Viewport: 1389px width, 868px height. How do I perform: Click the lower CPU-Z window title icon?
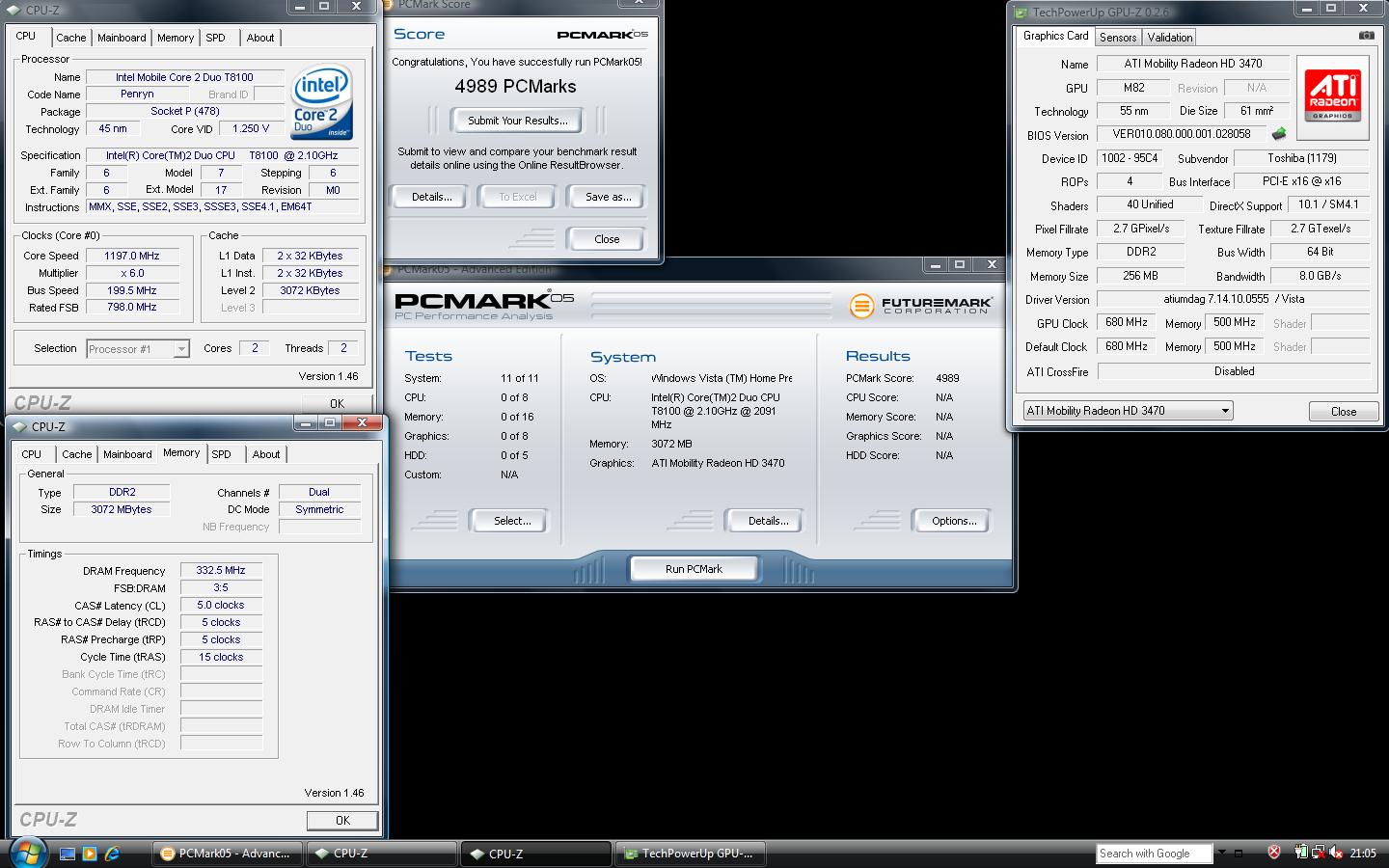point(19,426)
